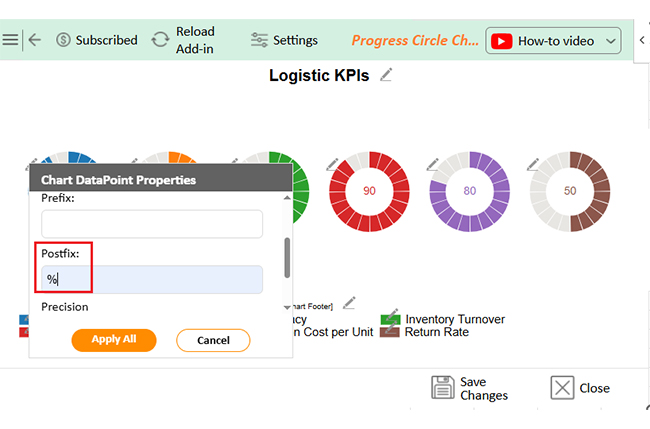Open Settings sliders icon

coord(259,40)
